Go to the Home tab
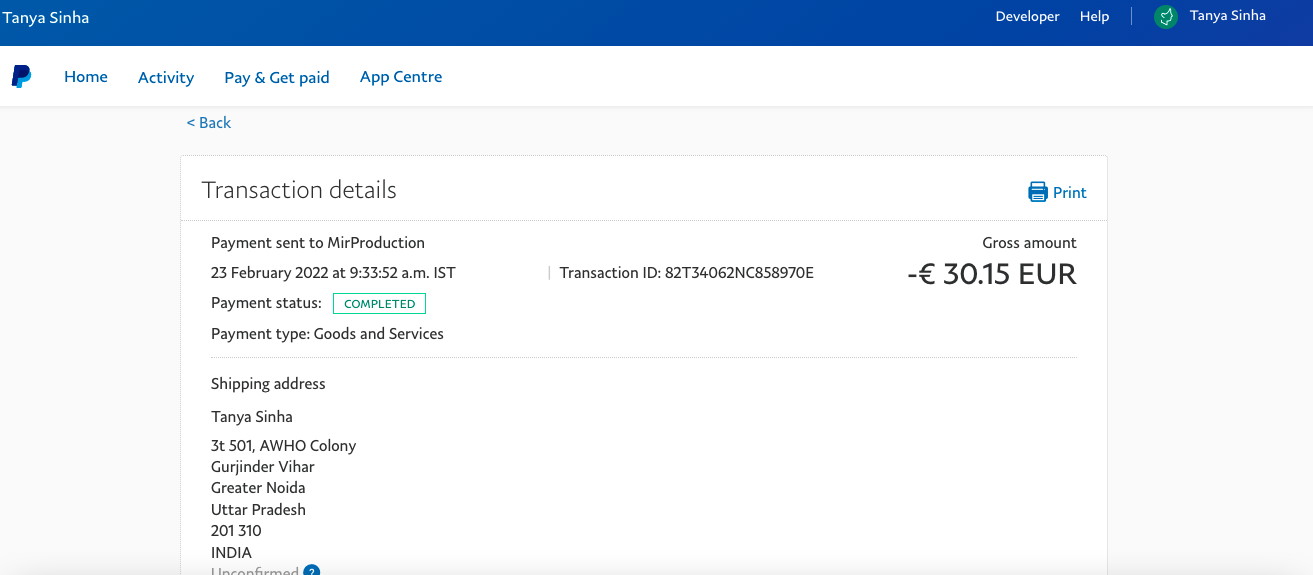Image resolution: width=1313 pixels, height=575 pixels. pyautogui.click(x=86, y=77)
